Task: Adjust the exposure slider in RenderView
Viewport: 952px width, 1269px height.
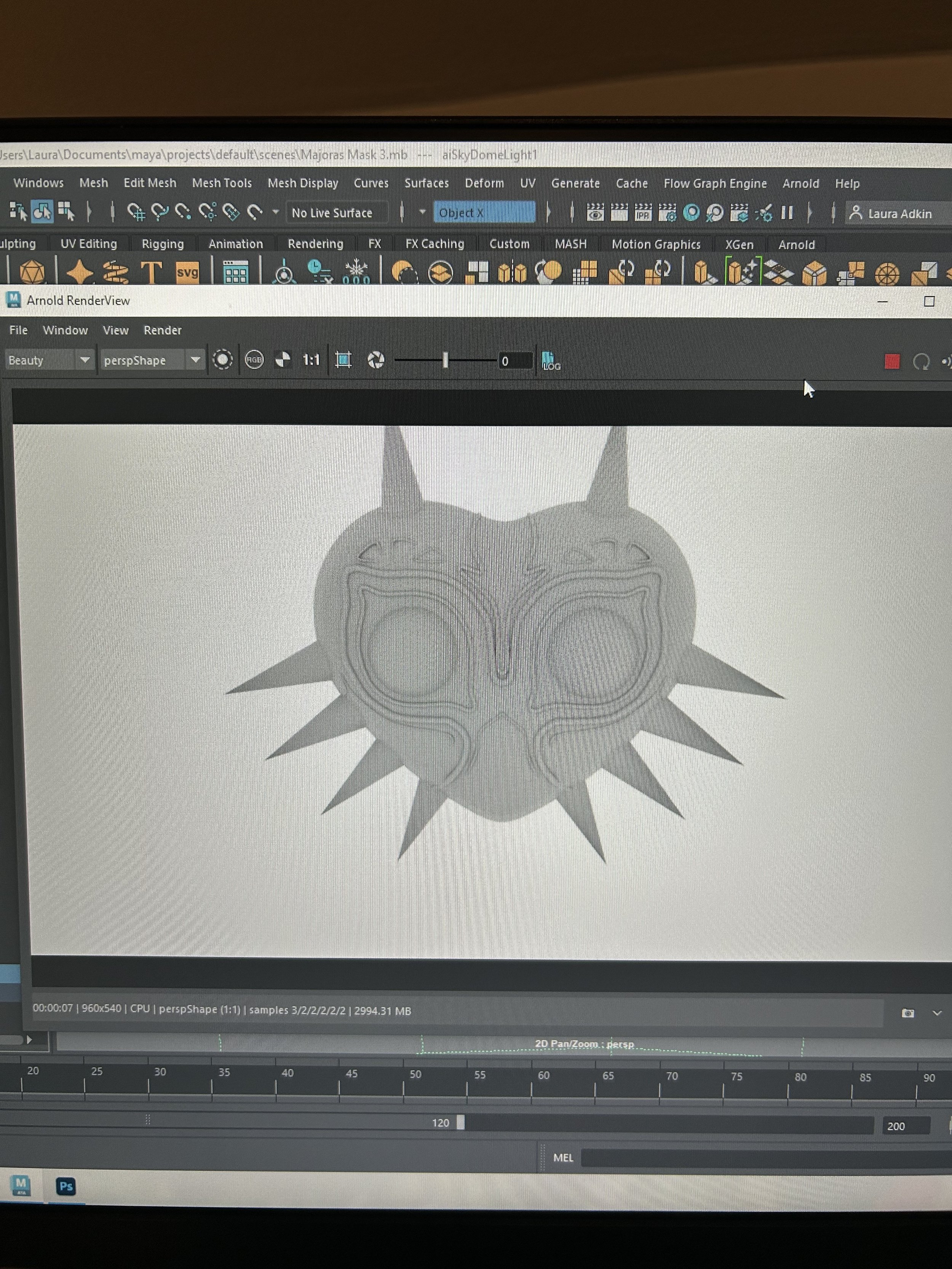Action: point(445,360)
